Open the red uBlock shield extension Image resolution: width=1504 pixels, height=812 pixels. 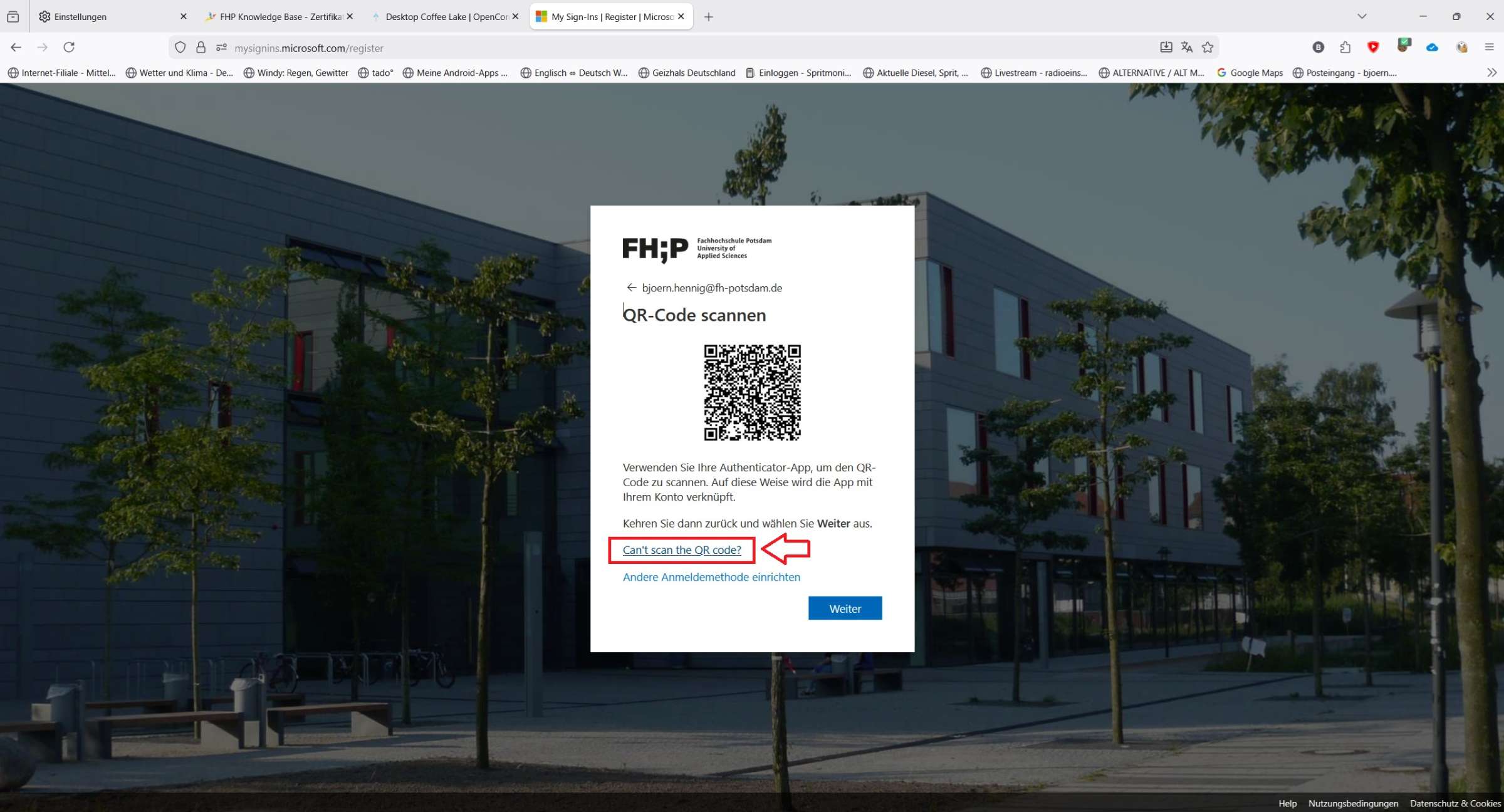pyautogui.click(x=1373, y=48)
